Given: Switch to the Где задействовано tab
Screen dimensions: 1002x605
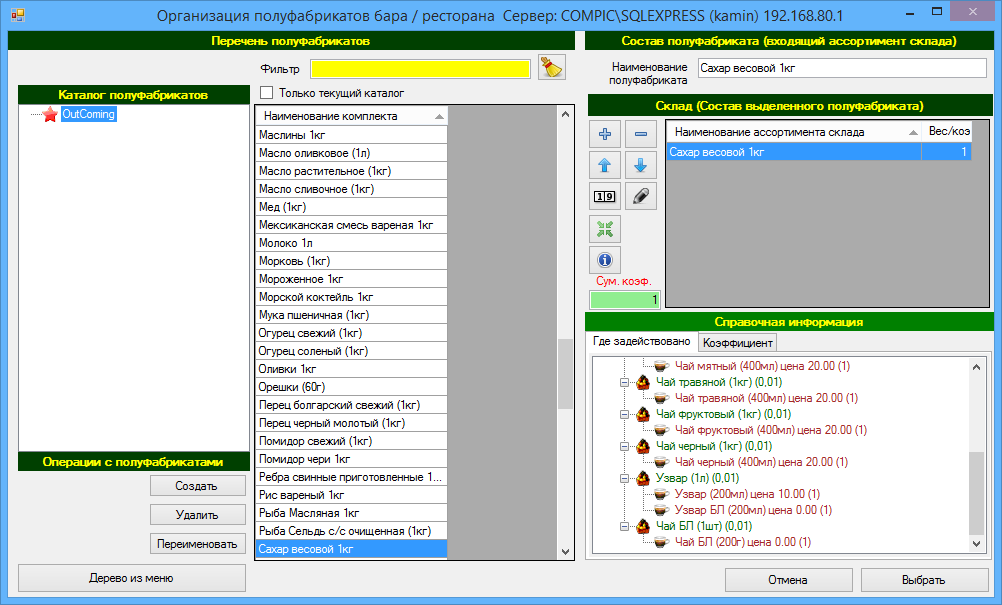Looking at the screenshot, I should pyautogui.click(x=642, y=341).
